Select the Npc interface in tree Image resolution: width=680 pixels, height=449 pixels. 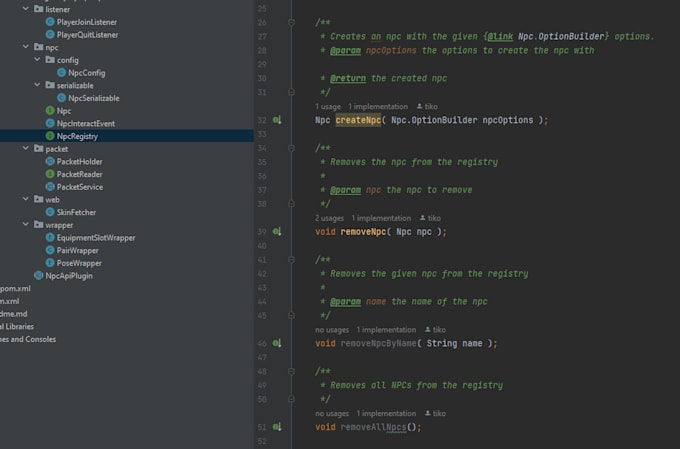pyautogui.click(x=64, y=111)
